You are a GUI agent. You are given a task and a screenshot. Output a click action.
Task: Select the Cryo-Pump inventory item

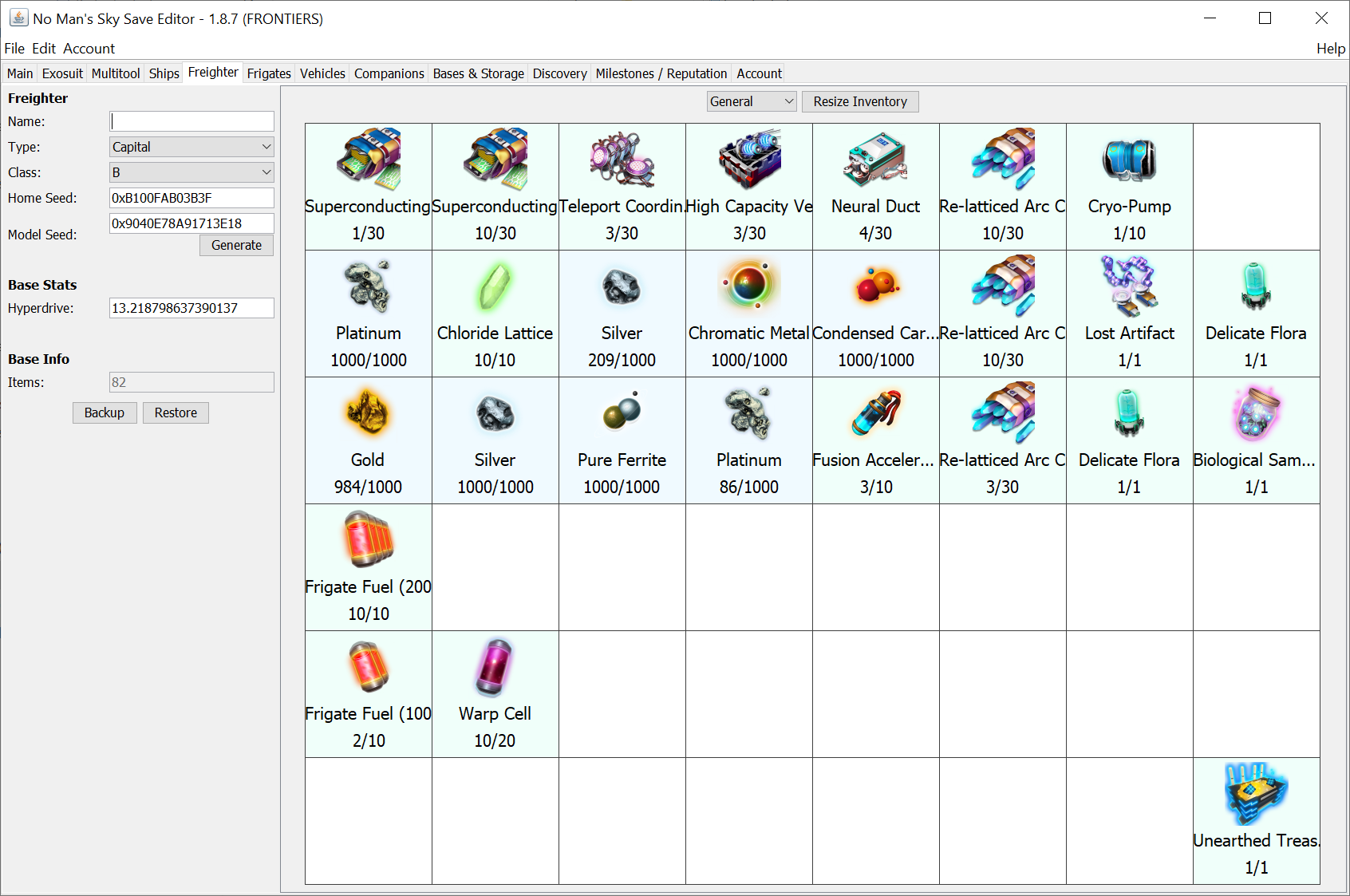point(1130,187)
